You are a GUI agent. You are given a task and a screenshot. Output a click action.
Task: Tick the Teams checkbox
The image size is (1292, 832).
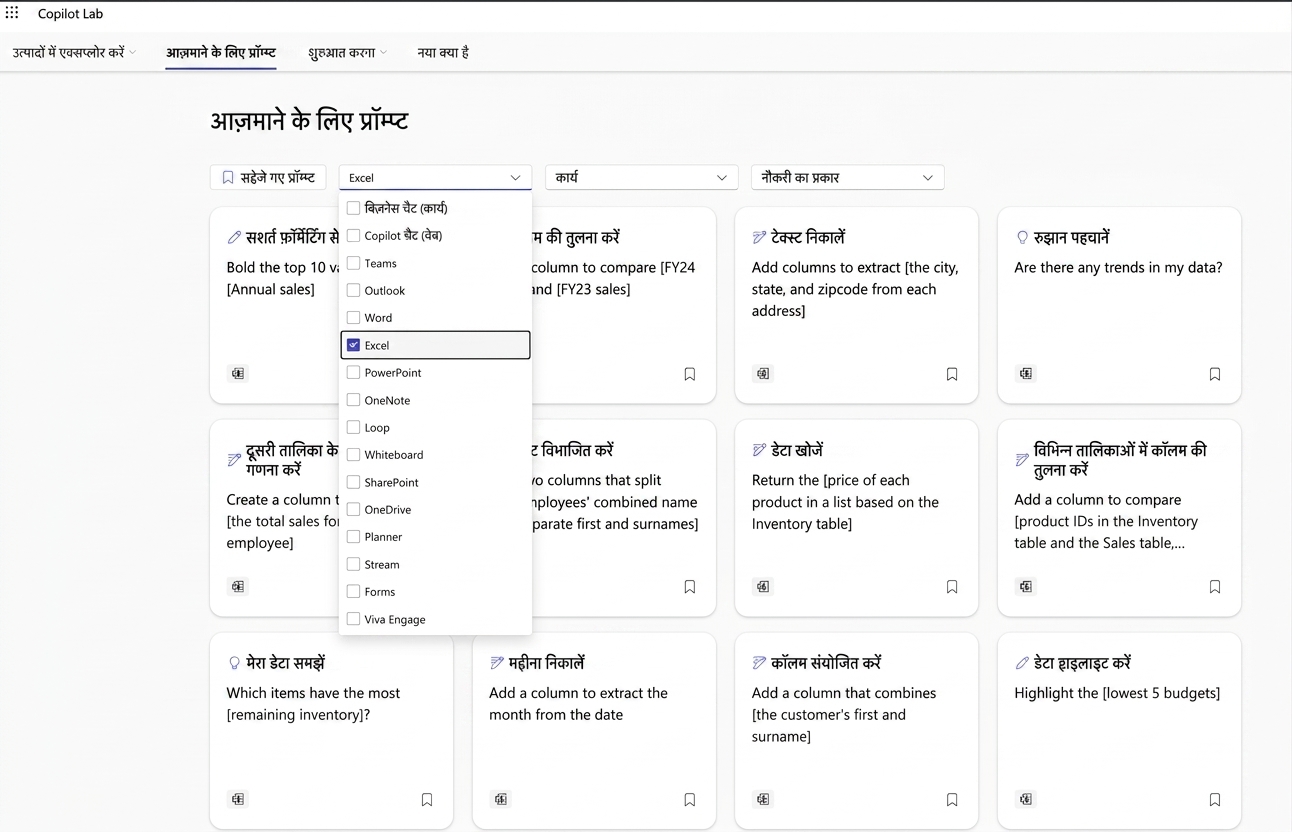tap(353, 263)
